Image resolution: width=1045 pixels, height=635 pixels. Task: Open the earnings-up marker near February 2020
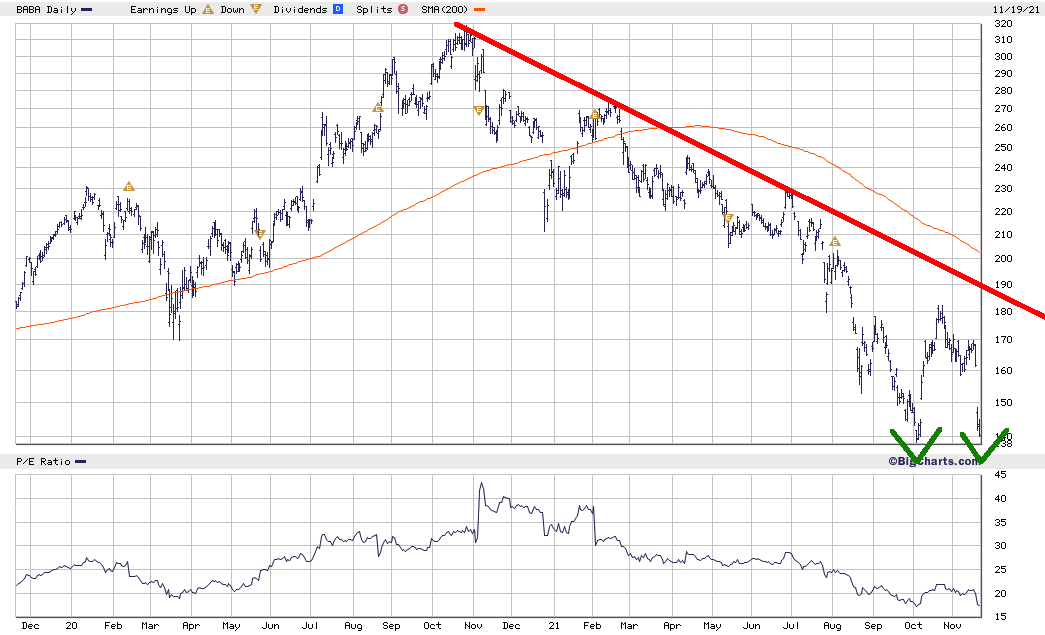coord(129,187)
